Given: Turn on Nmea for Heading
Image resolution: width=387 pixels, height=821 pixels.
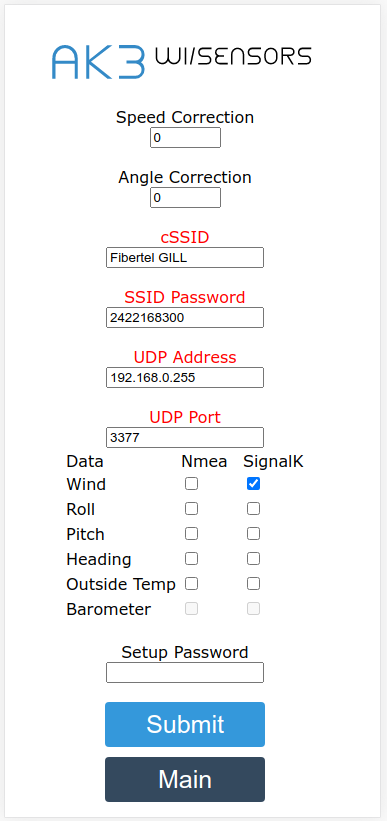Looking at the screenshot, I should (x=192, y=559).
